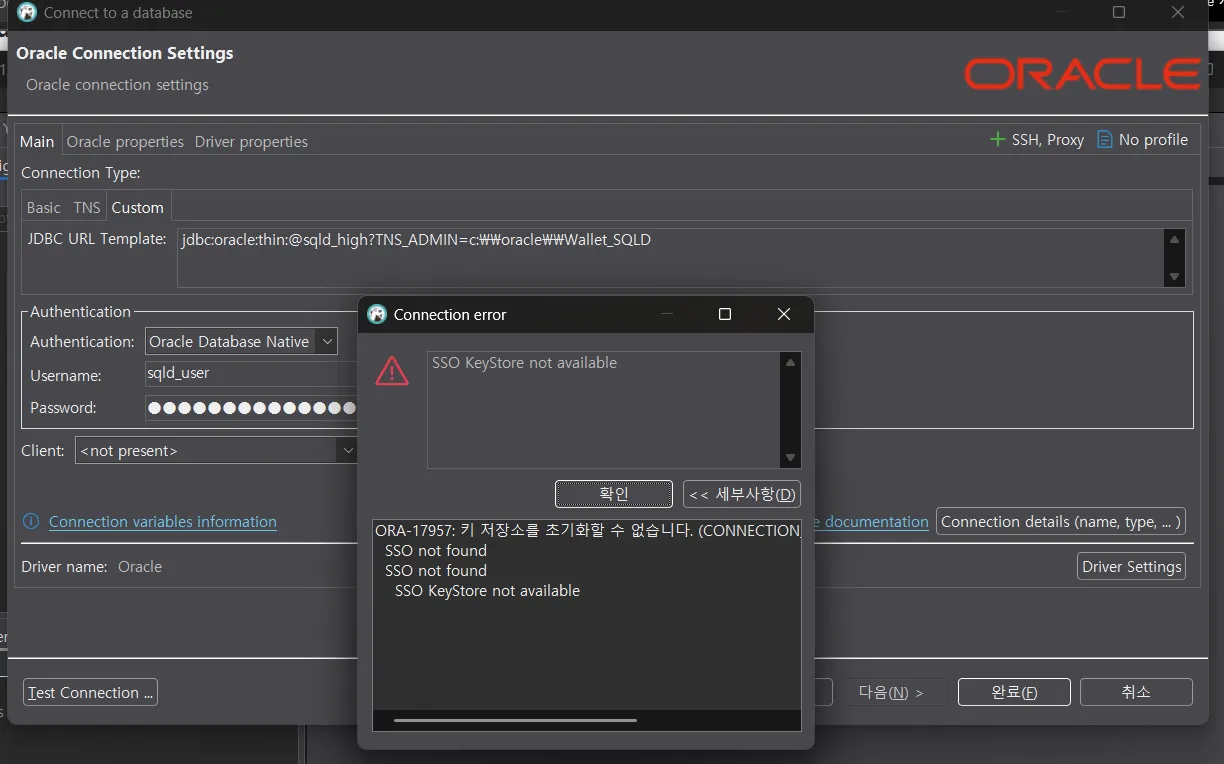The image size is (1224, 764).
Task: Close the Connect to a database window
Action: tap(1178, 13)
